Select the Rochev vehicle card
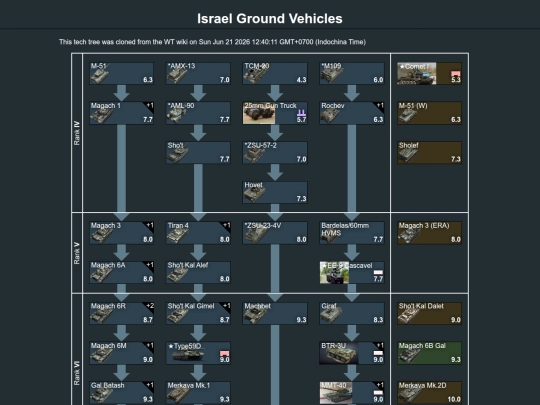The width and height of the screenshot is (540, 405). point(352,113)
